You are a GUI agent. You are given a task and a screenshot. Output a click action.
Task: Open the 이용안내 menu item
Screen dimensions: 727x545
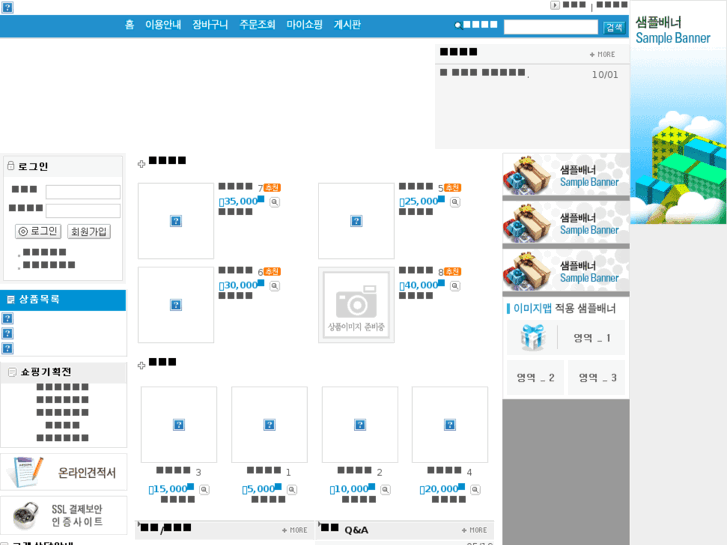tap(163, 25)
